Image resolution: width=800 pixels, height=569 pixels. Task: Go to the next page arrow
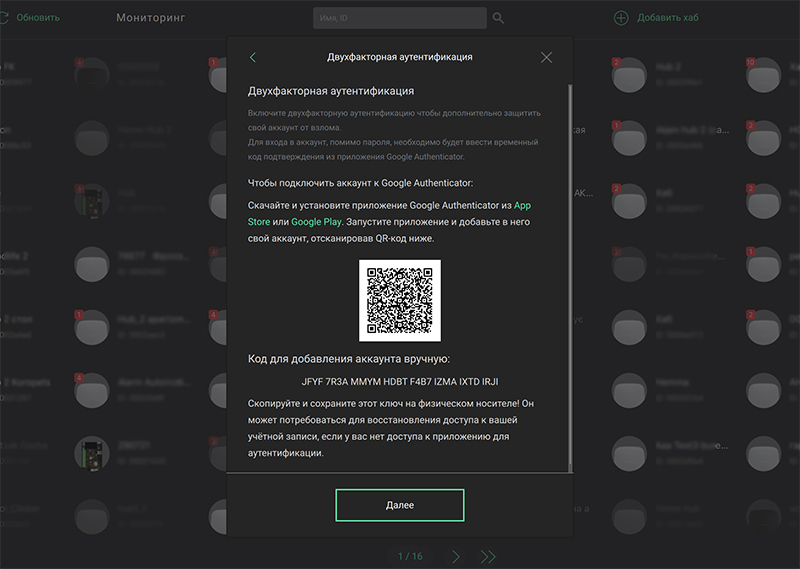click(456, 556)
